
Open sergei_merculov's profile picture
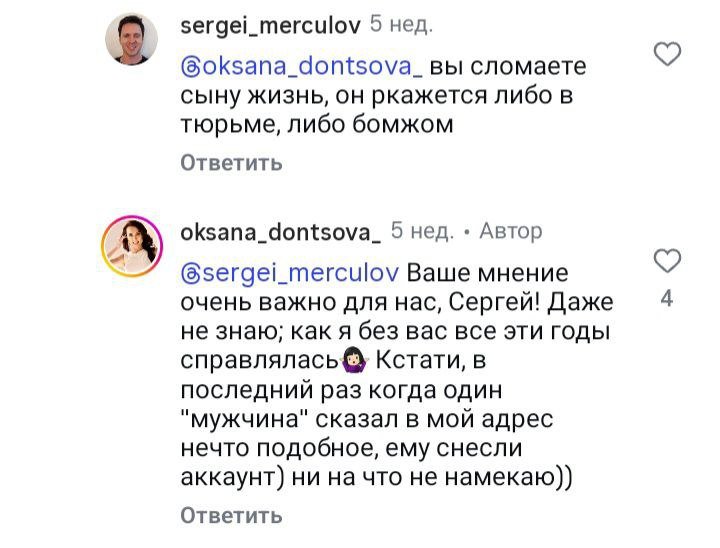click(x=133, y=40)
